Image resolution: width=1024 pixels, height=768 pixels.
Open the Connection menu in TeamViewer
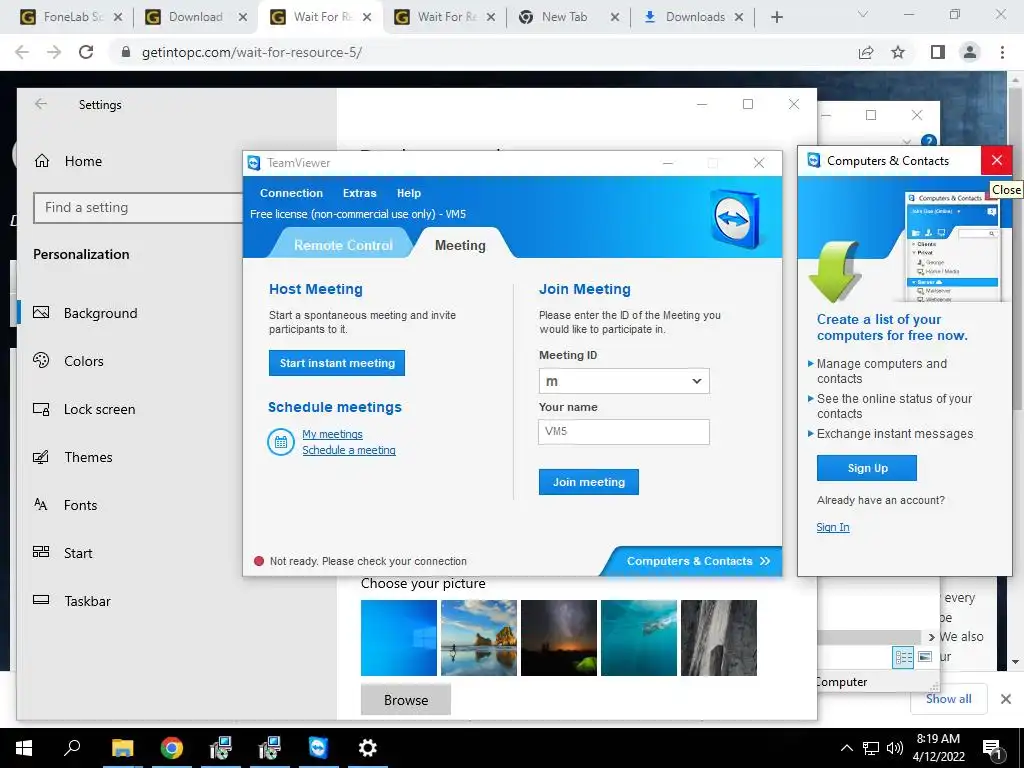point(291,193)
